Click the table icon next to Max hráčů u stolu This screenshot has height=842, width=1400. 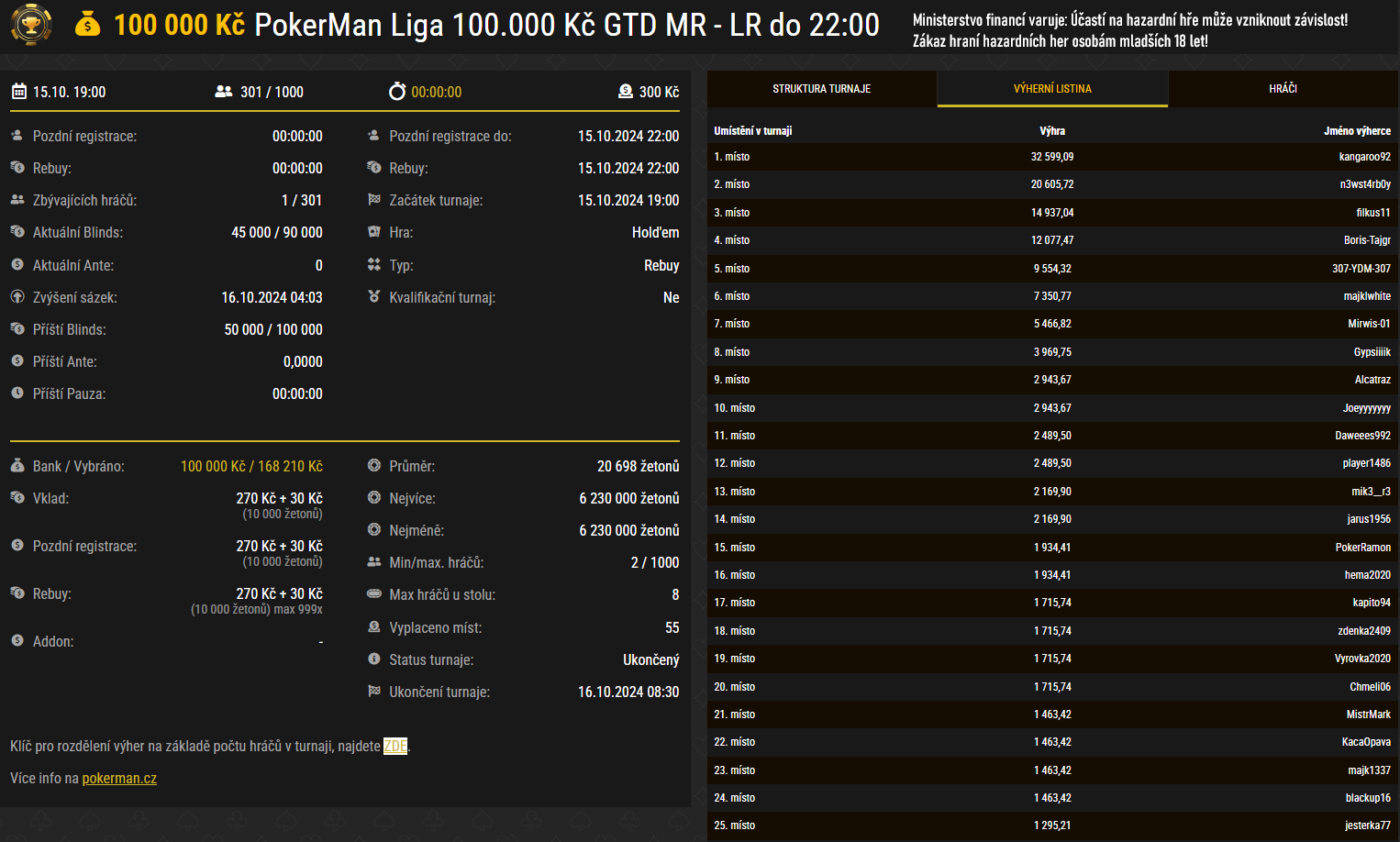click(375, 594)
